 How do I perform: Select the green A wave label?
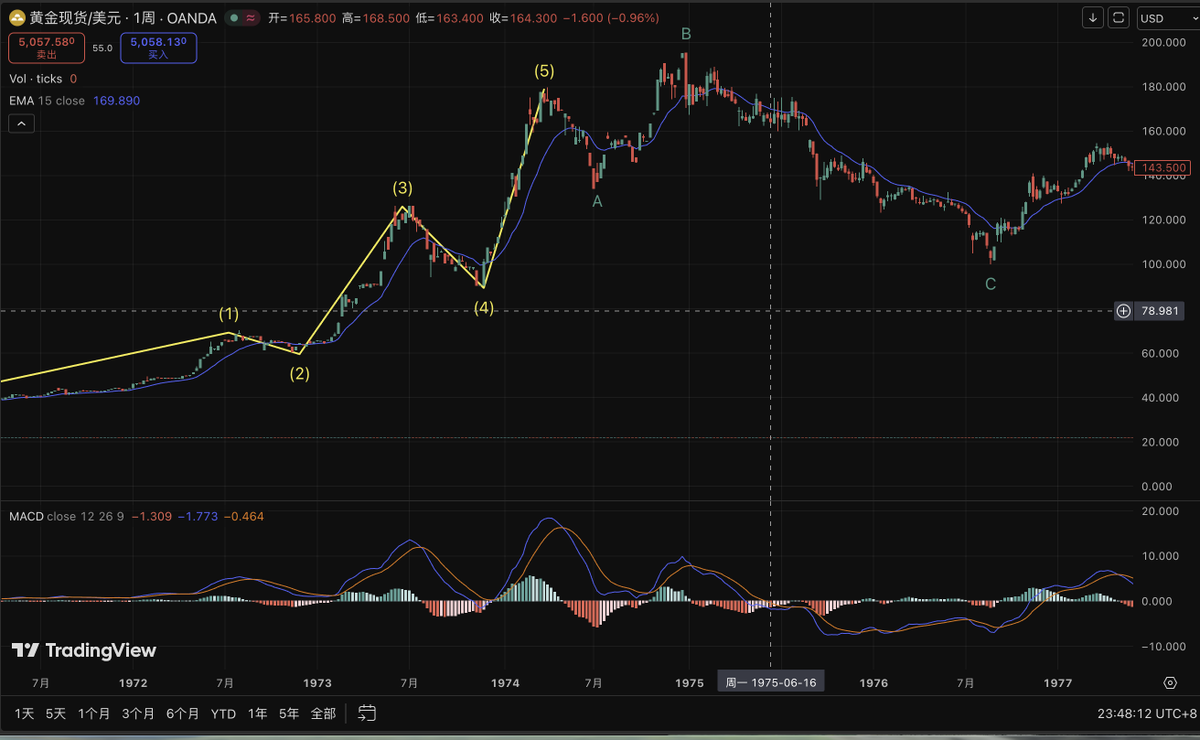point(597,201)
